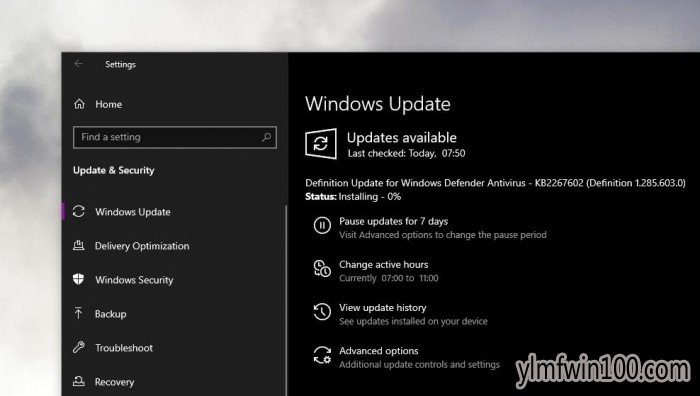The width and height of the screenshot is (700, 396).
Task: Click the Windows Update page title
Action: coord(378,104)
